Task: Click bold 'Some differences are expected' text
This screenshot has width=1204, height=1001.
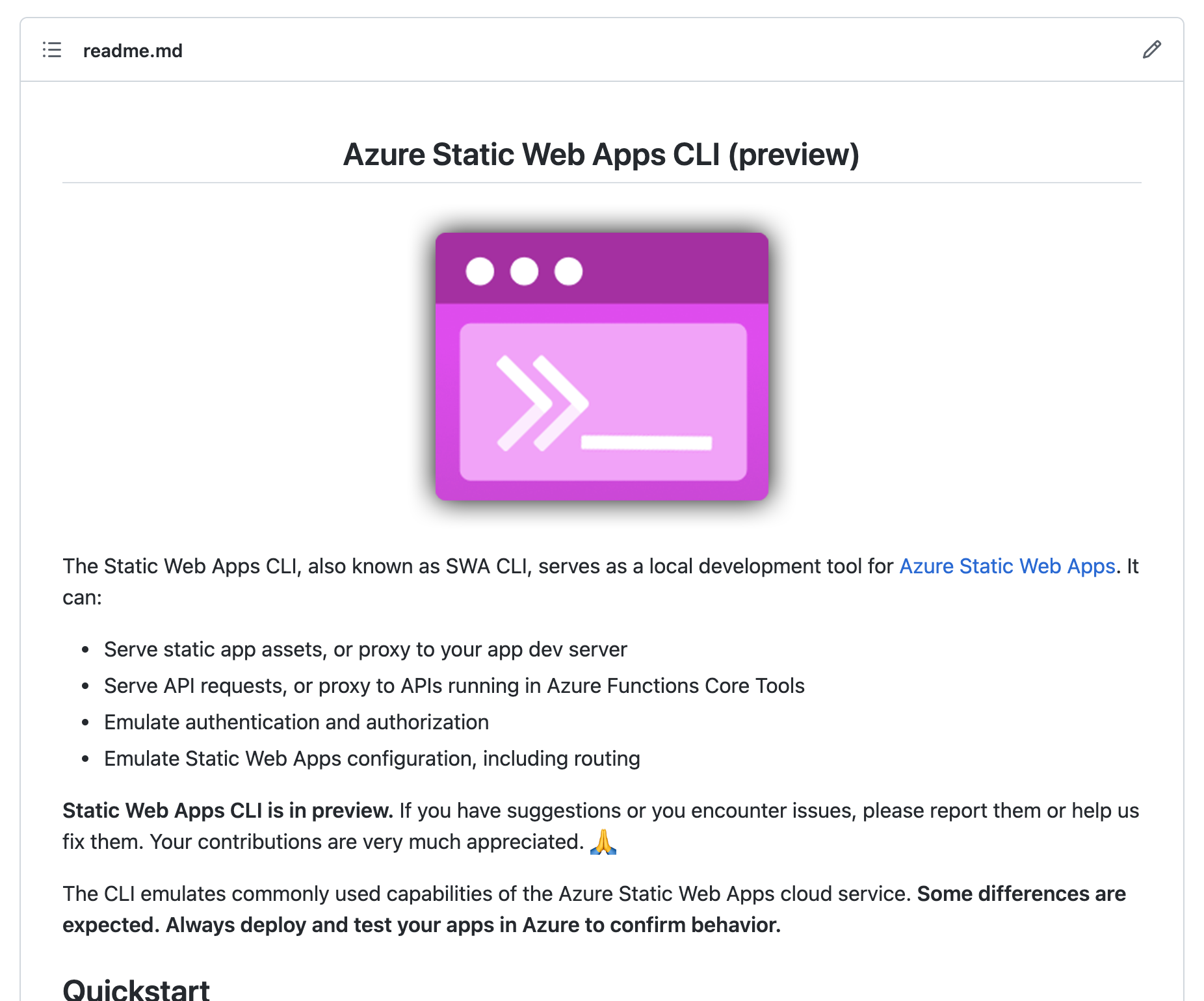Action: (x=1021, y=894)
